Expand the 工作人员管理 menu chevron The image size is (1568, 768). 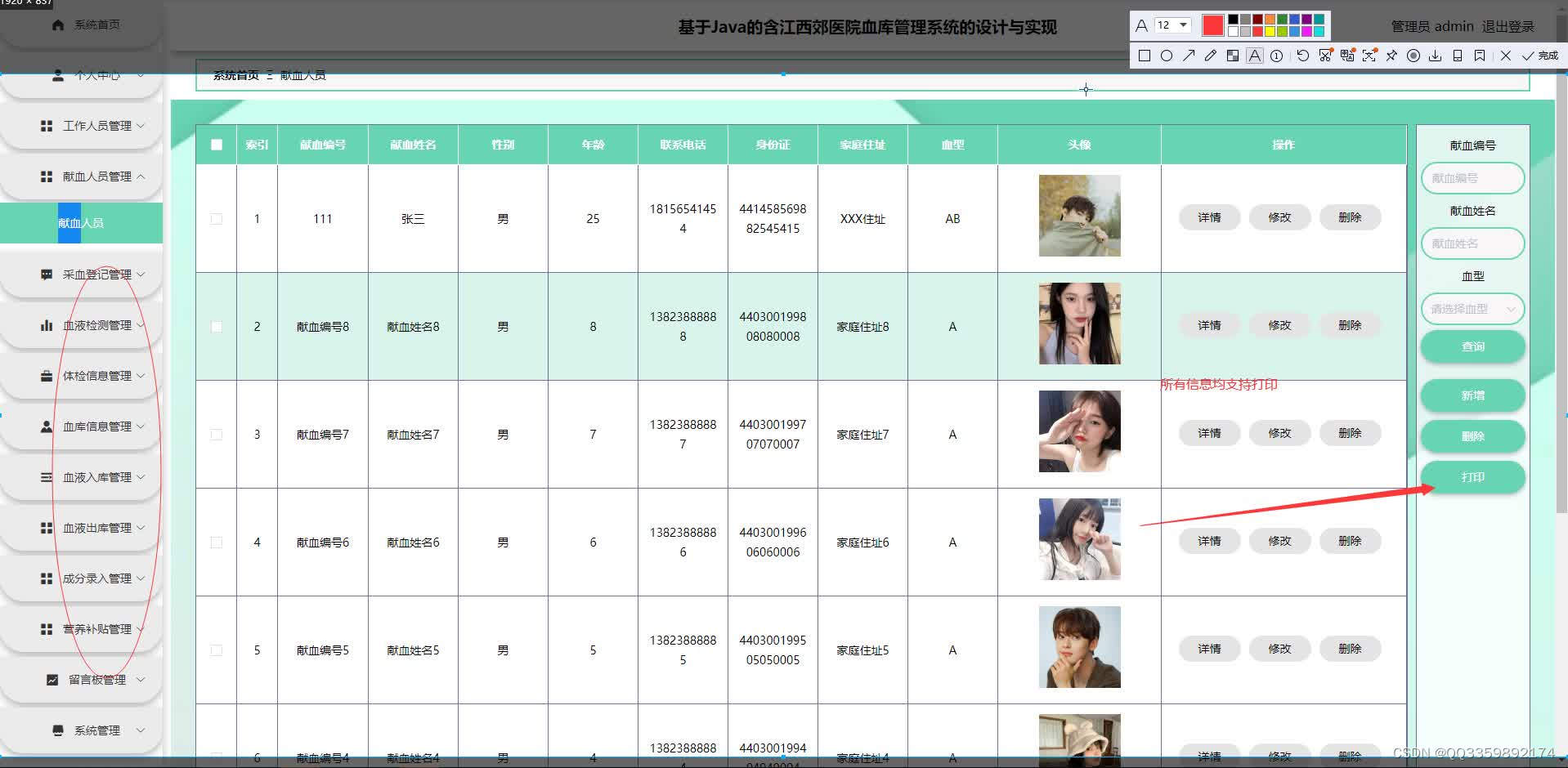tap(141, 126)
